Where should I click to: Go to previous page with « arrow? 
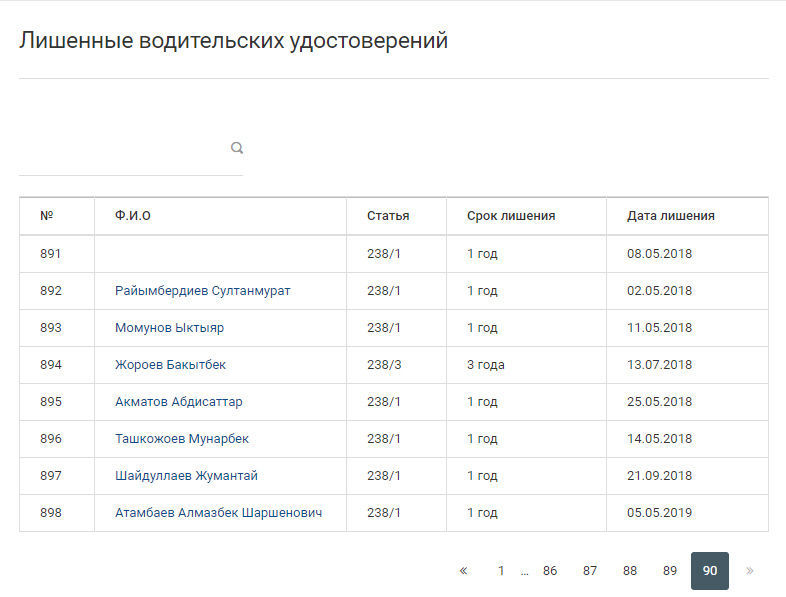pos(463,571)
